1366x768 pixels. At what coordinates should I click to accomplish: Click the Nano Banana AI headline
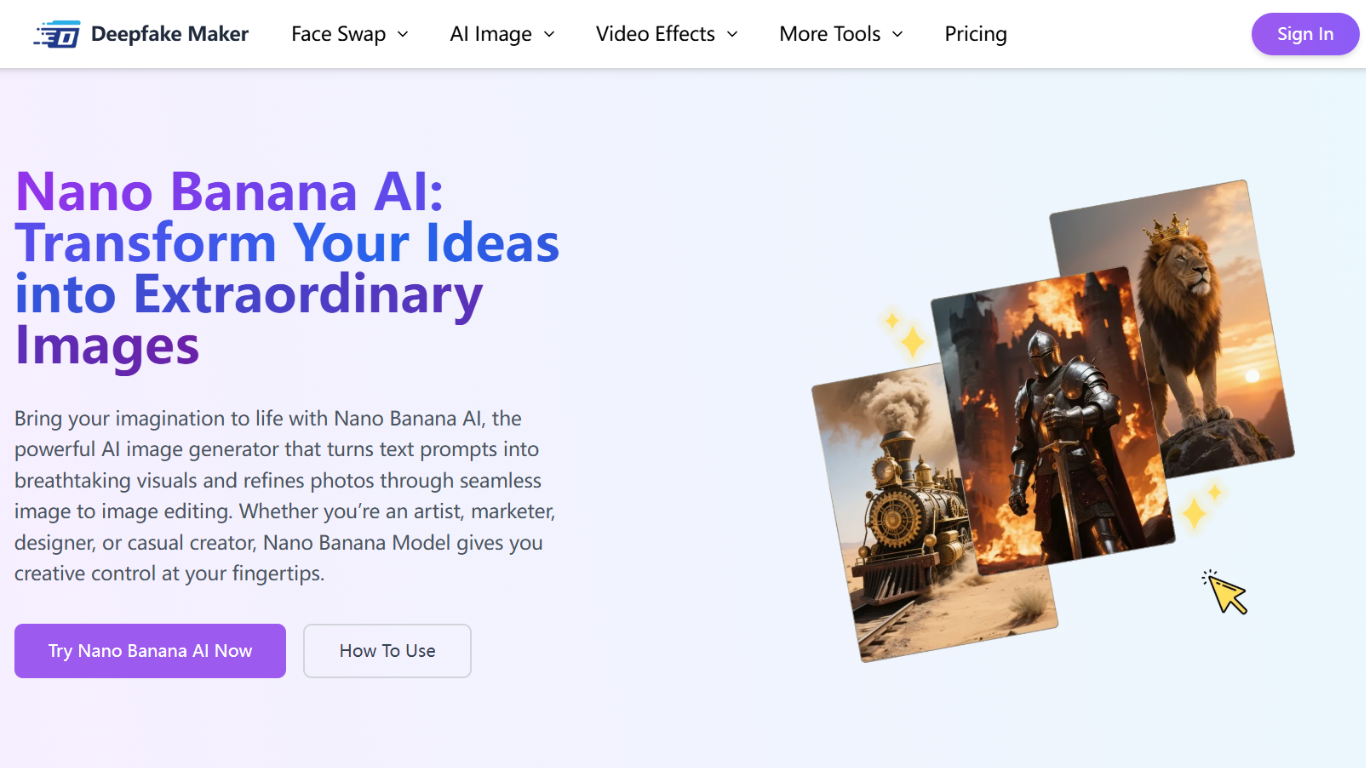[x=287, y=268]
